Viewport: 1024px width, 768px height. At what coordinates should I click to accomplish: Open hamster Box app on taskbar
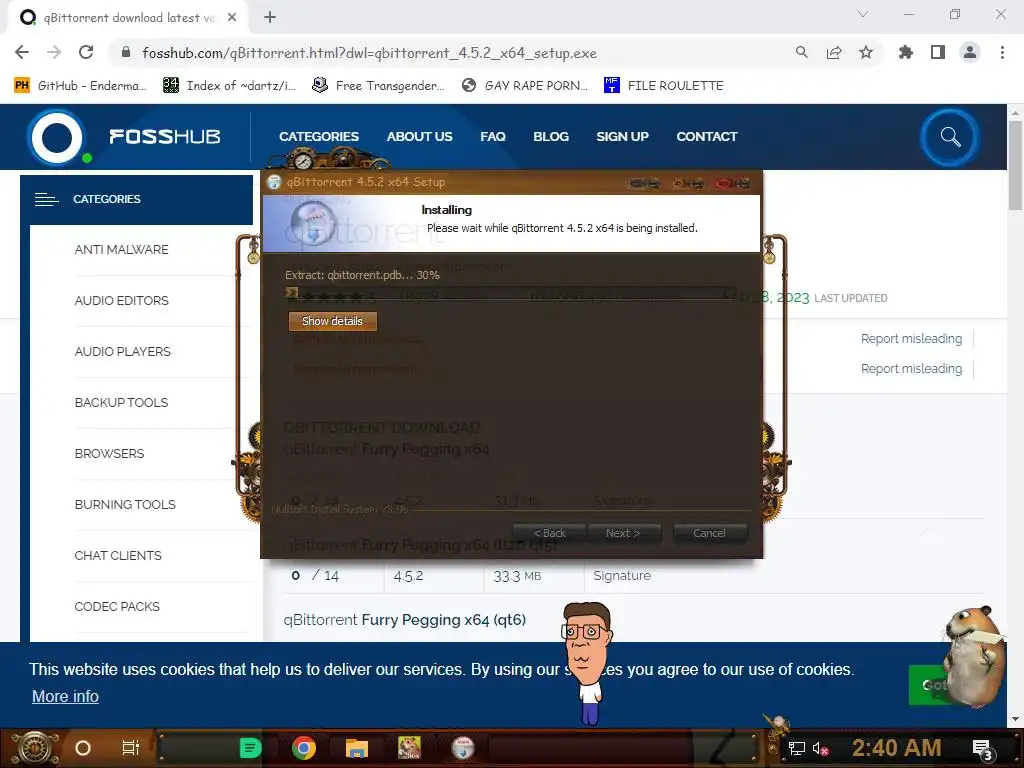pyautogui.click(x=409, y=748)
